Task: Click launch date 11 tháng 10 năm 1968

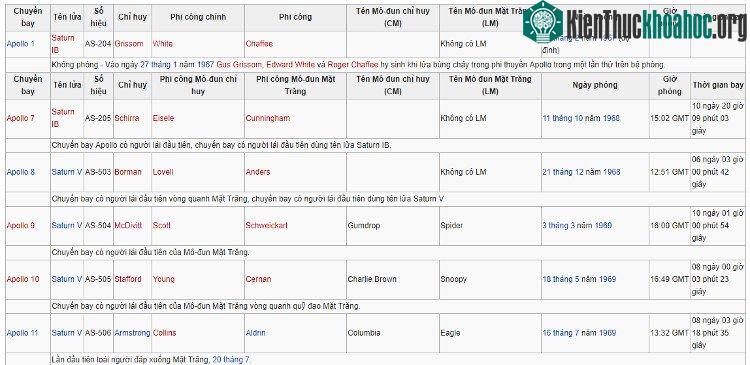Action: 581,118
